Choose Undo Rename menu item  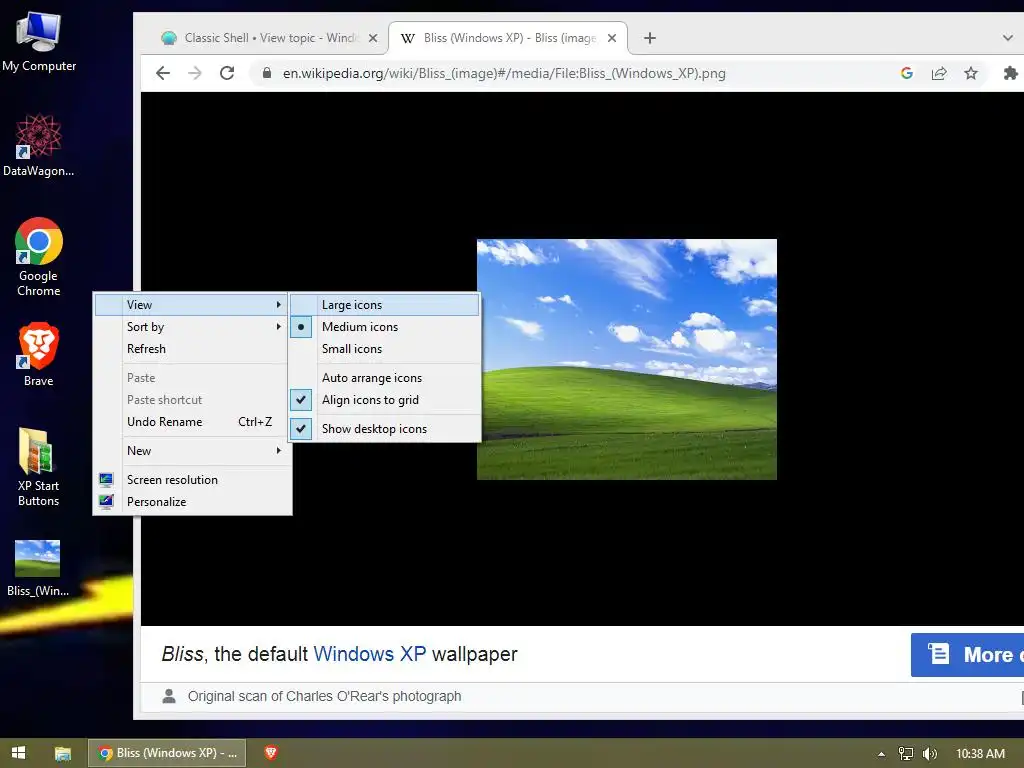[193, 422]
